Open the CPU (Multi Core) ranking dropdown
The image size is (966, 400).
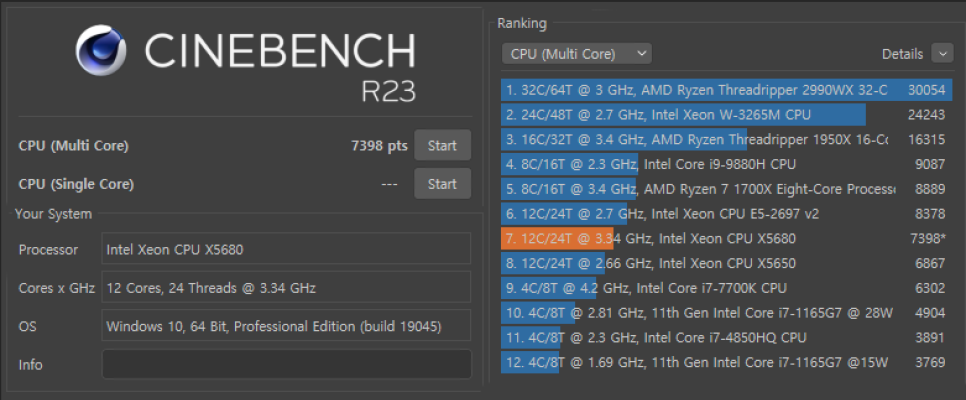point(577,54)
